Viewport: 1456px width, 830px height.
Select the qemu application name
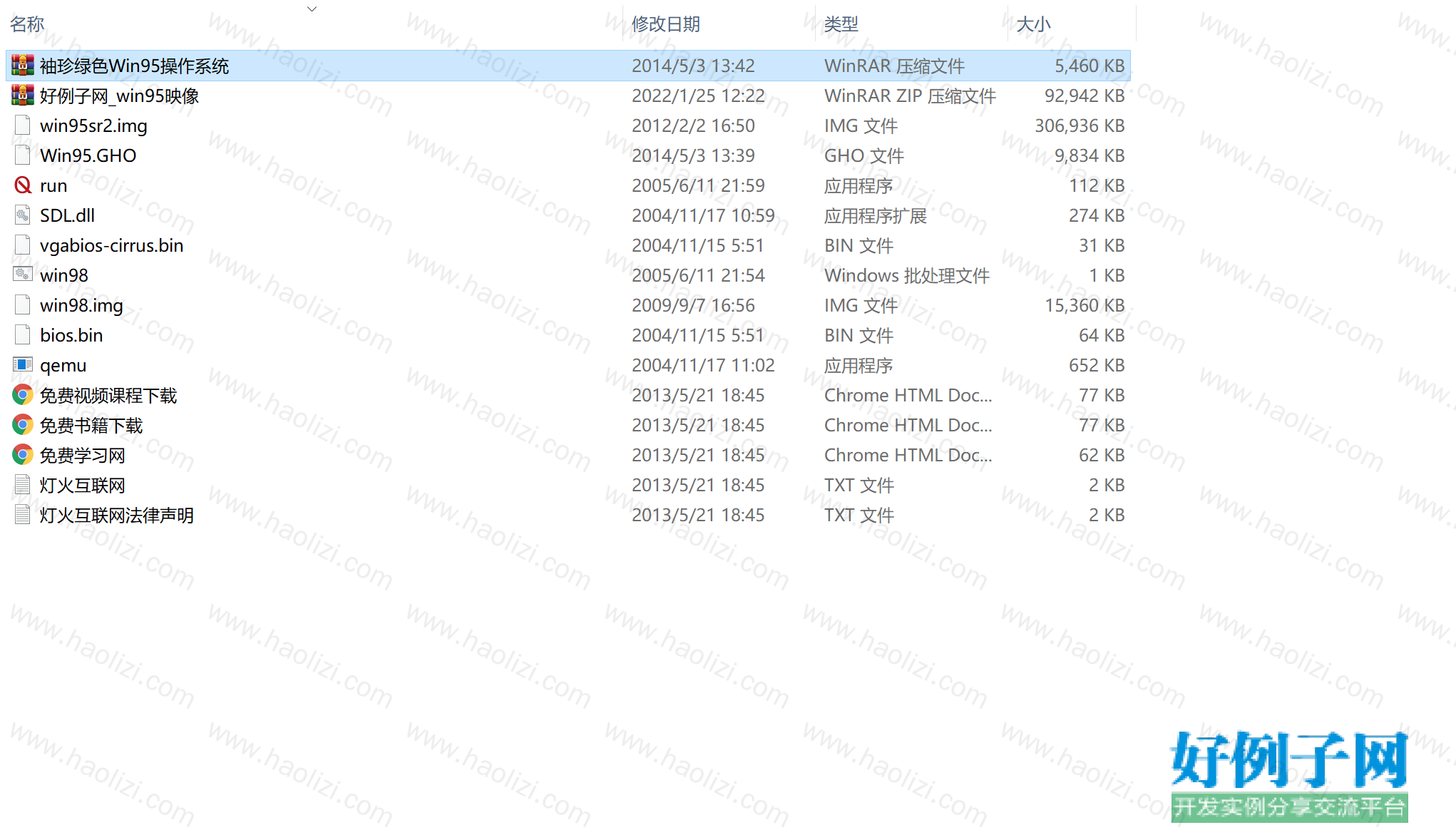click(63, 366)
